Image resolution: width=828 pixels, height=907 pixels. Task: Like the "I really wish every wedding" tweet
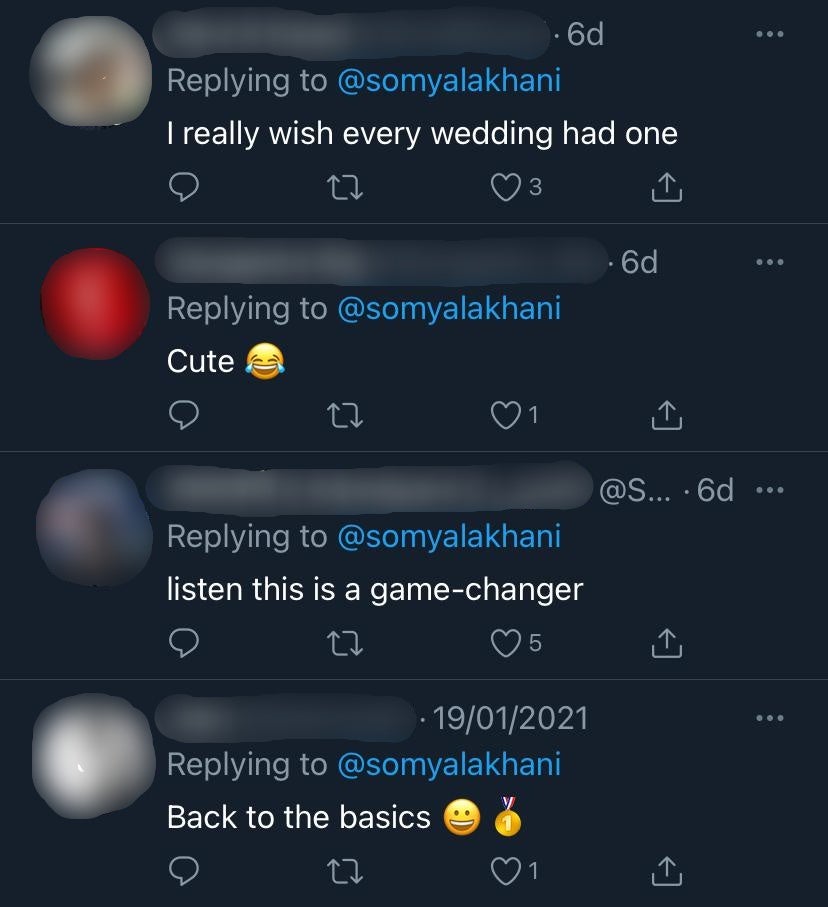tap(509, 187)
